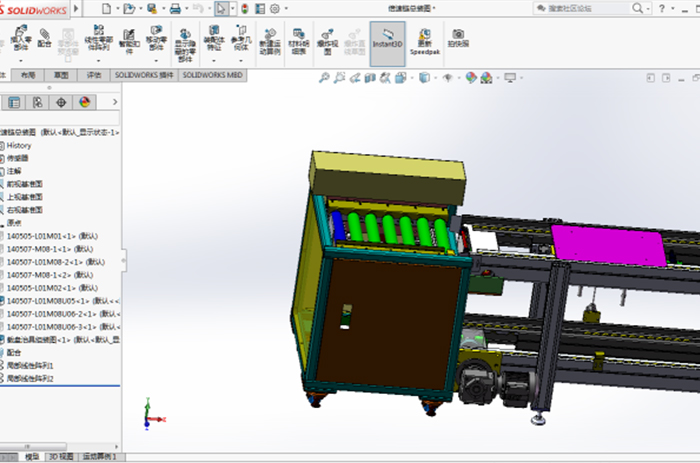Open the DisplayManager color ball tab
700x463 pixels.
point(84,102)
